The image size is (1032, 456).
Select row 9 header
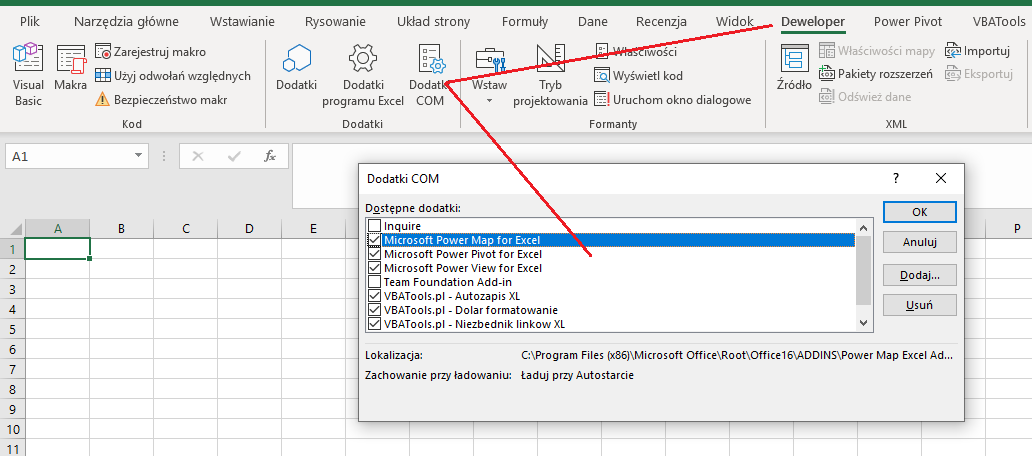click(x=12, y=409)
